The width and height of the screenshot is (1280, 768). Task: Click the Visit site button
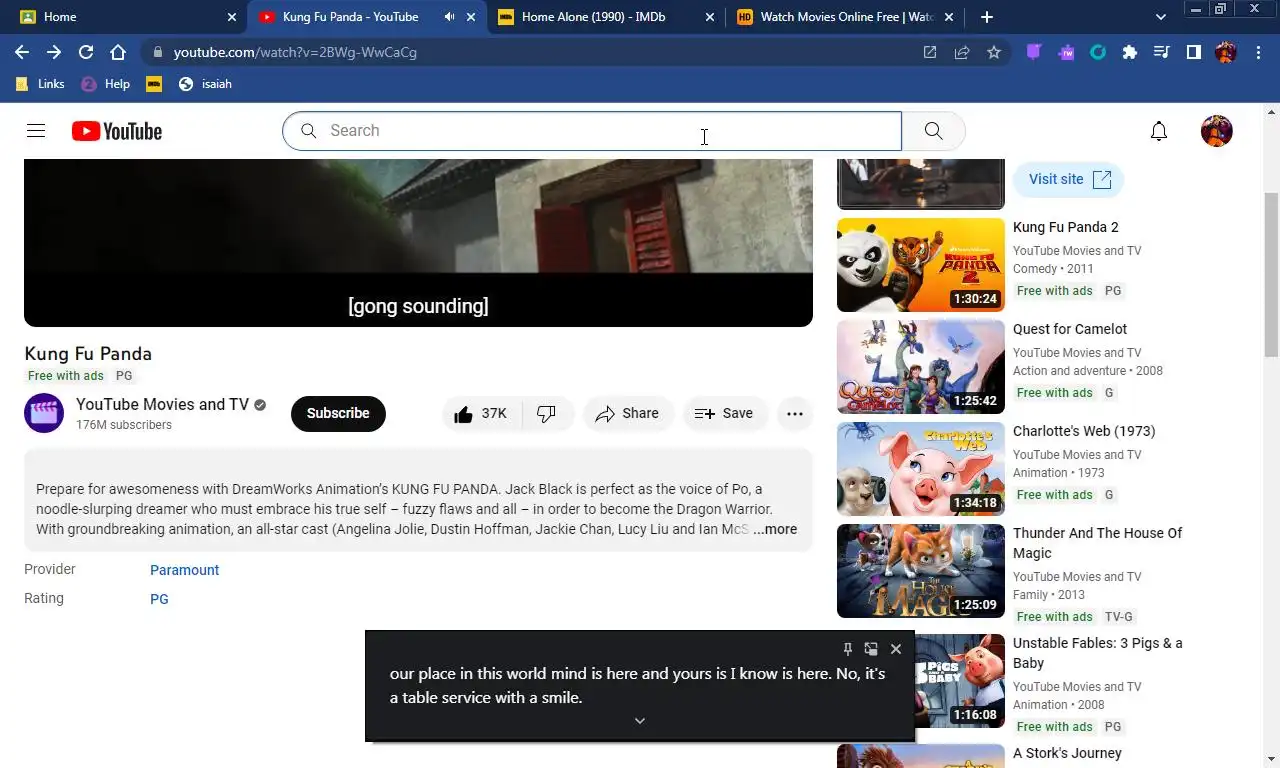(x=1068, y=179)
